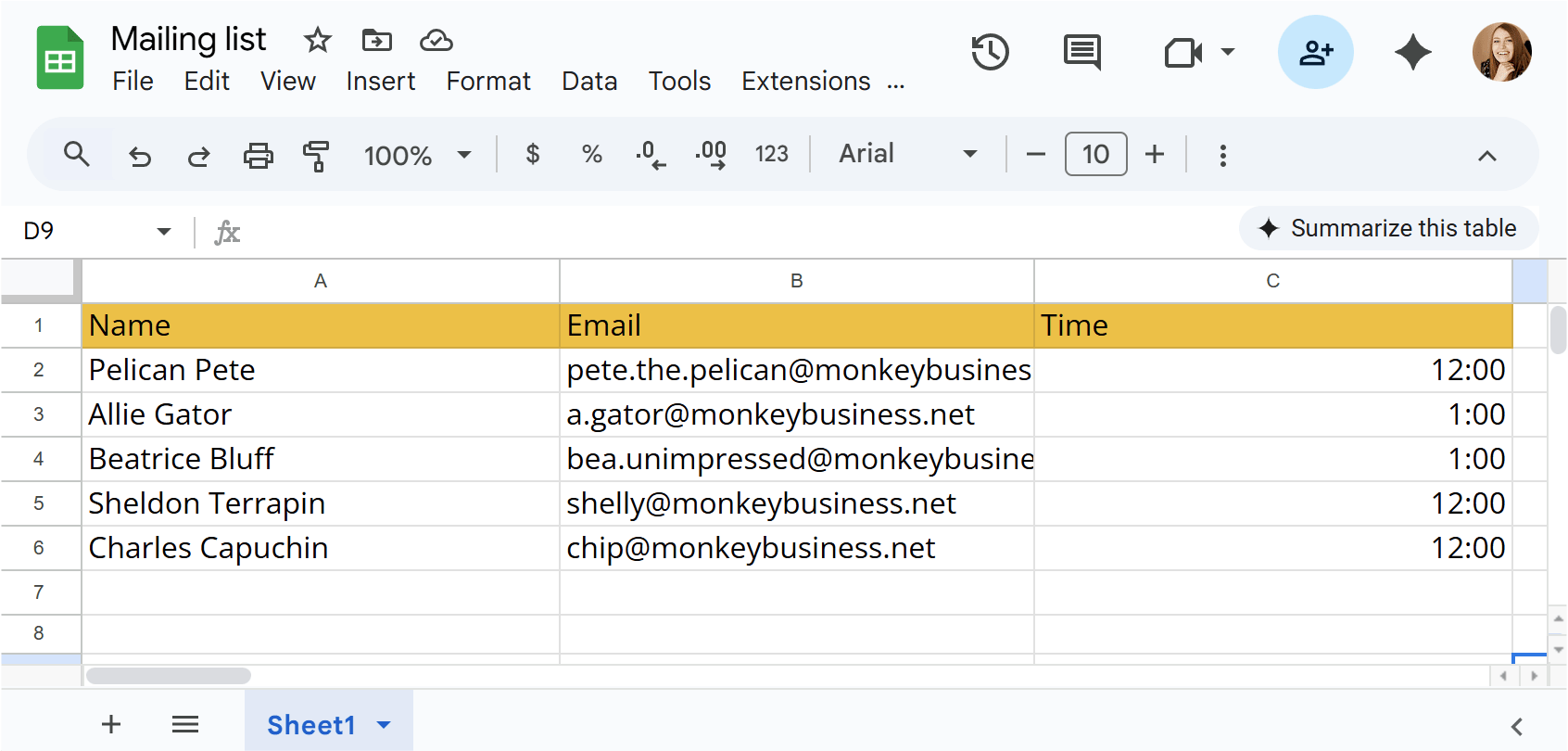Open the comments panel icon
This screenshot has height=751, width=1568.
(1081, 52)
